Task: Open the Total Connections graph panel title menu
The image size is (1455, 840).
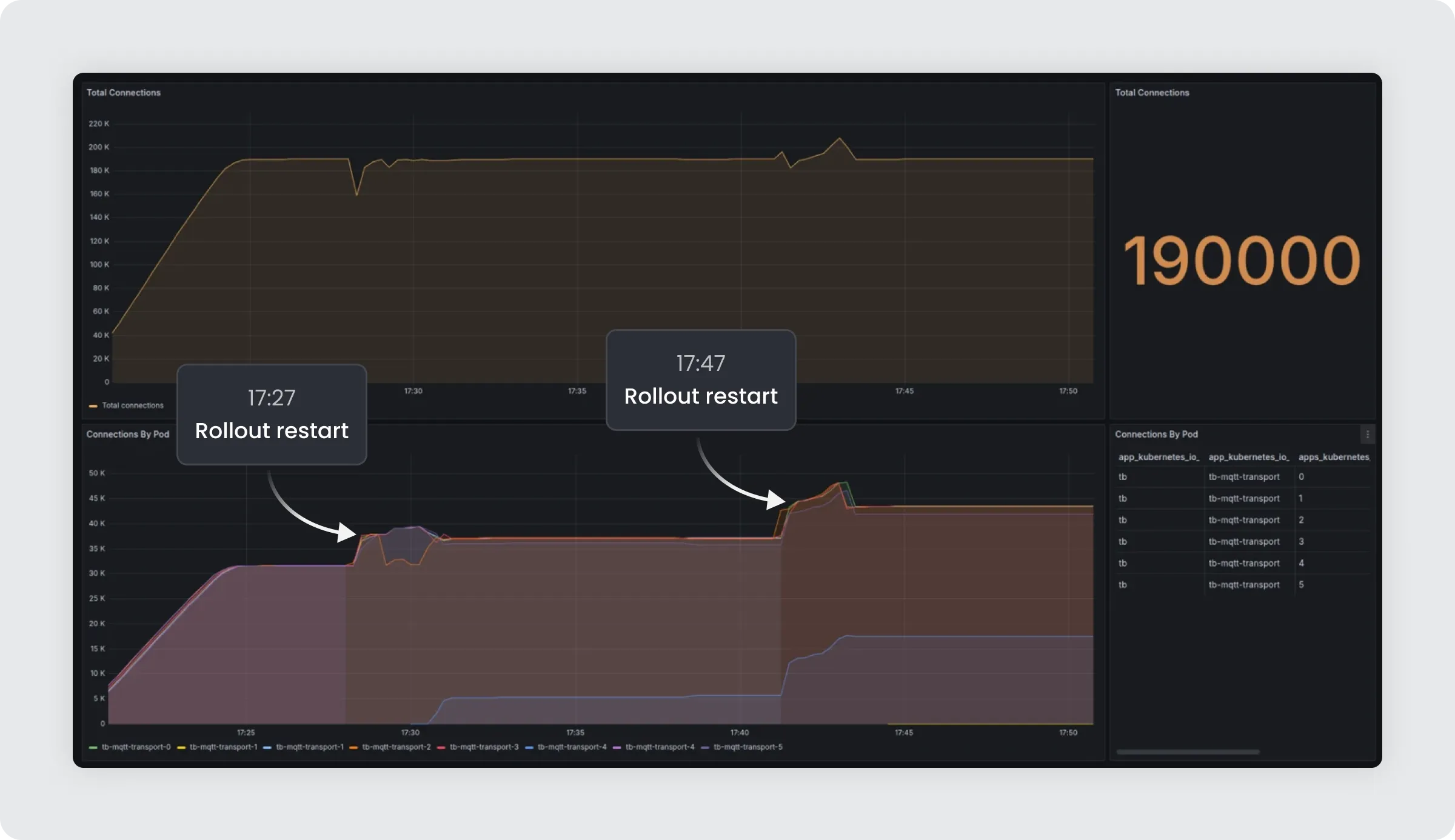Action: [x=124, y=93]
